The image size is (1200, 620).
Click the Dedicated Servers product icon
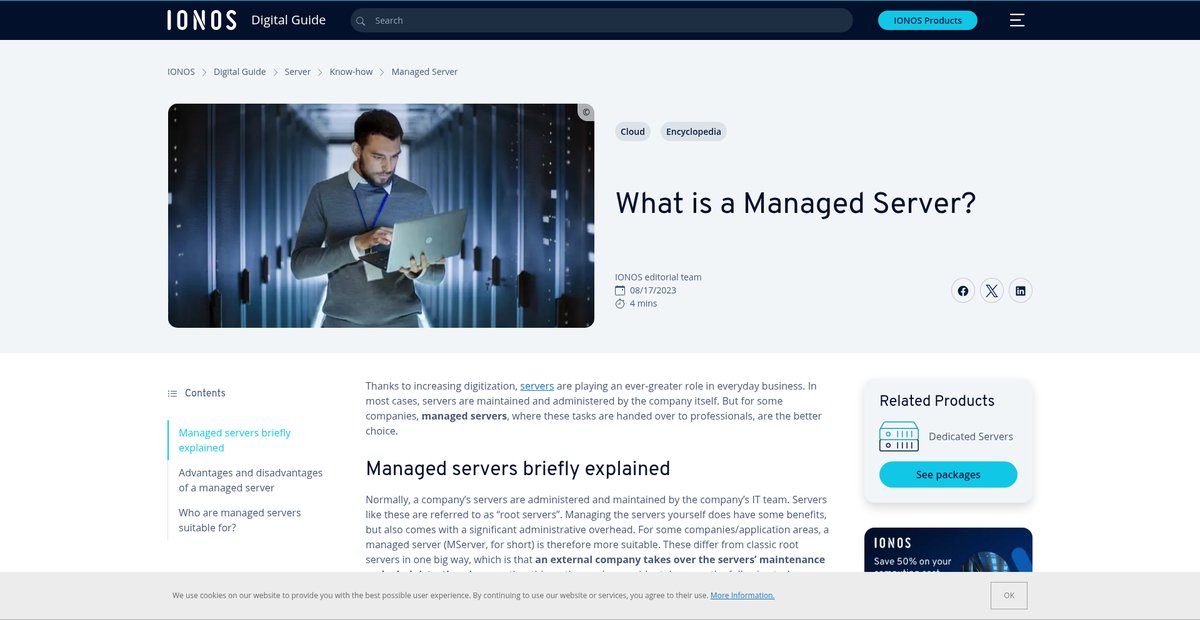pyautogui.click(x=899, y=436)
